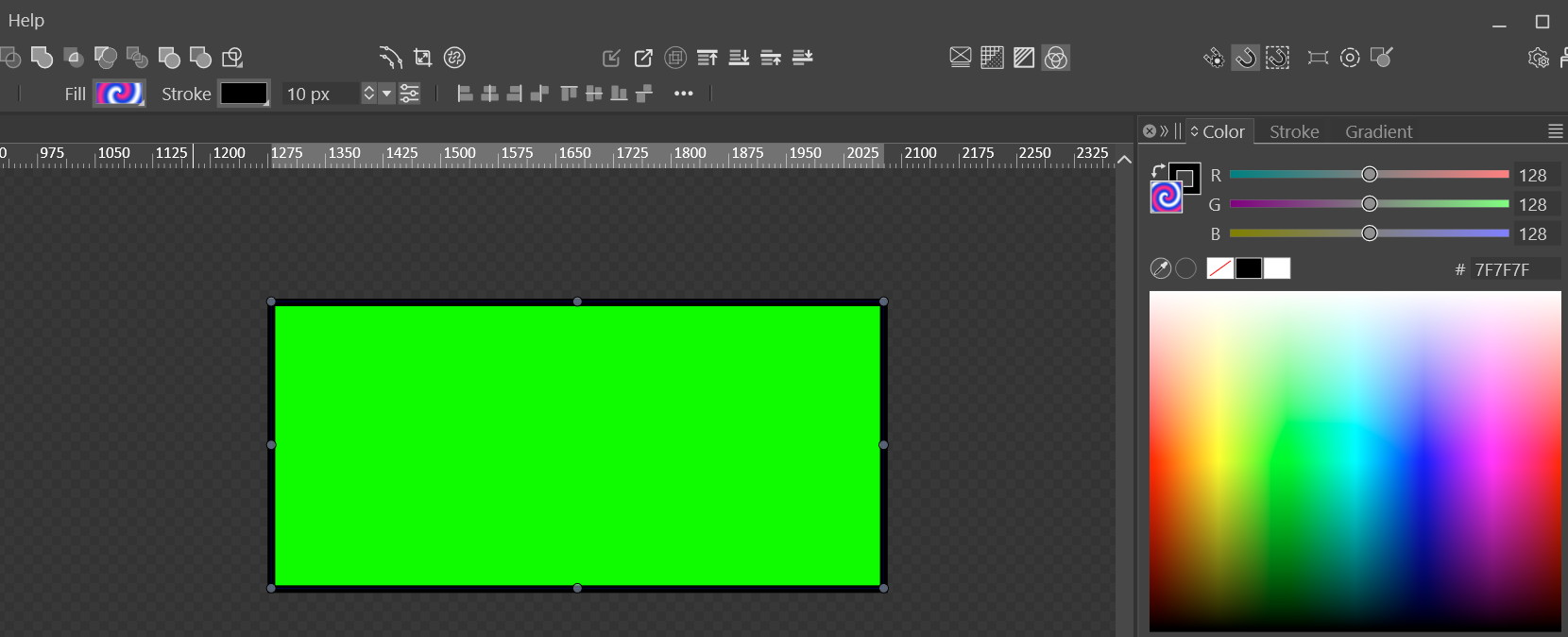
Task: Swap fill and stroke with curved arrow
Action: coord(1157,171)
